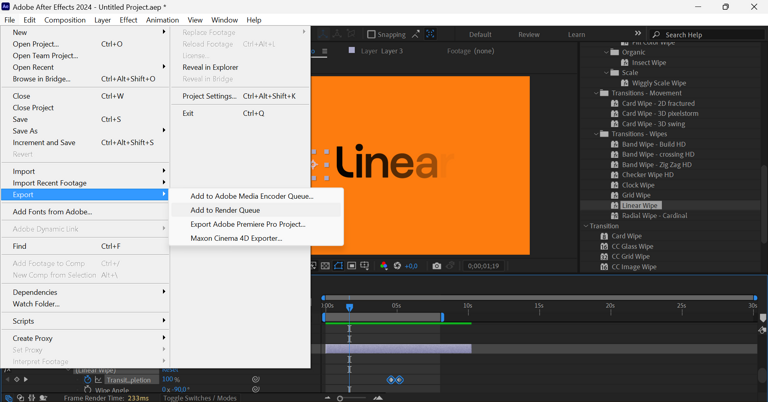Click the timeline zoom out mountain icon
Viewport: 768px width, 402px height.
coord(328,398)
